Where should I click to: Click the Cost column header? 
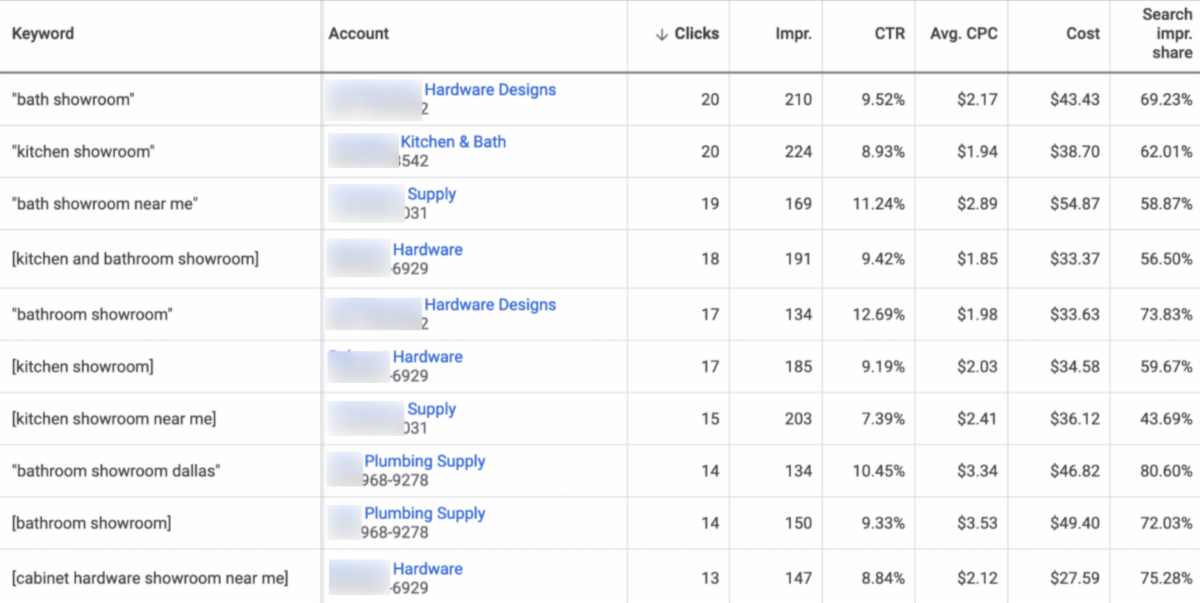1083,33
